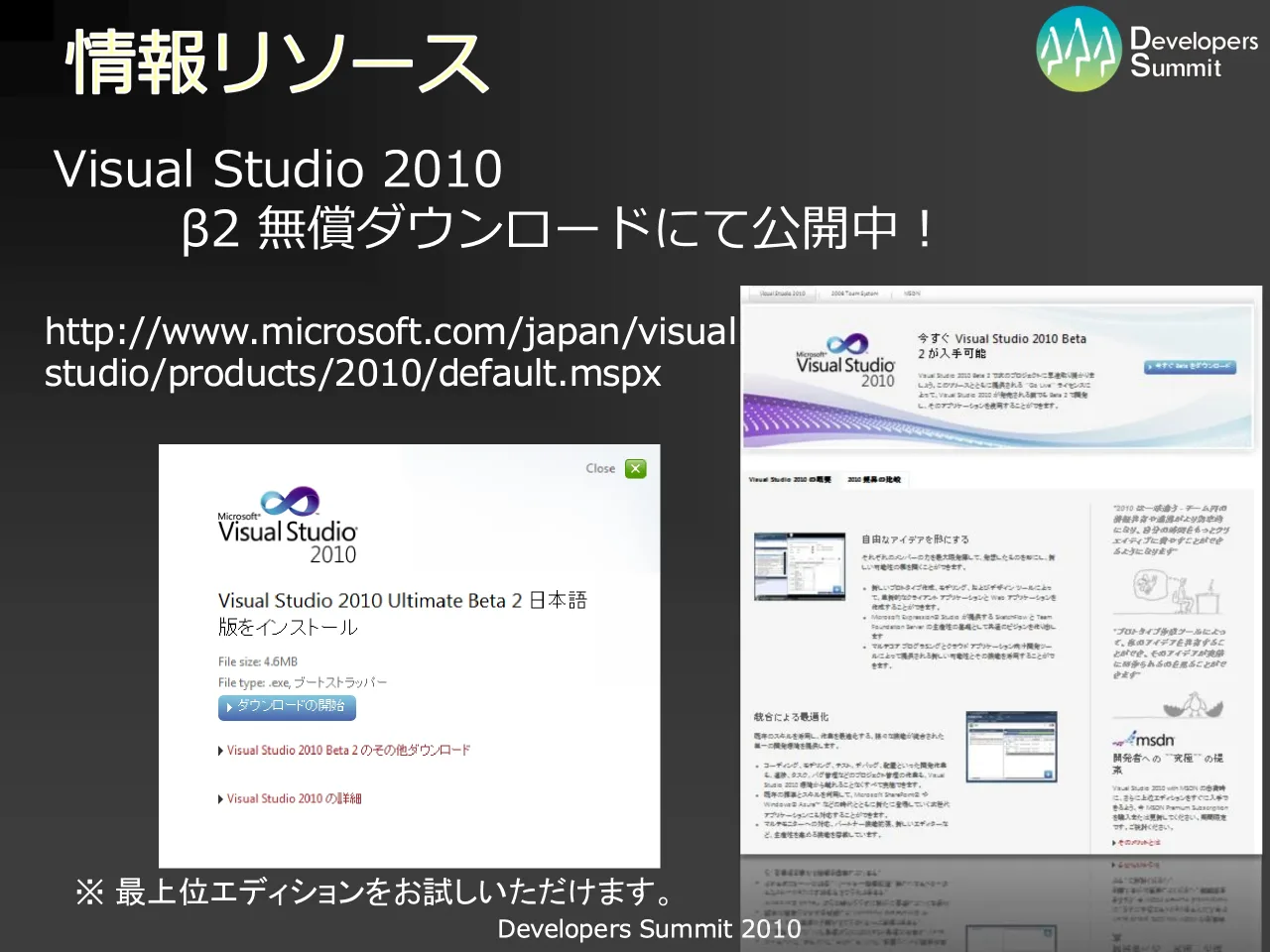Open the IDE screenshot thumbnail beside 自由なアイデアを形にする
The width and height of the screenshot is (1270, 952).
click(x=800, y=566)
